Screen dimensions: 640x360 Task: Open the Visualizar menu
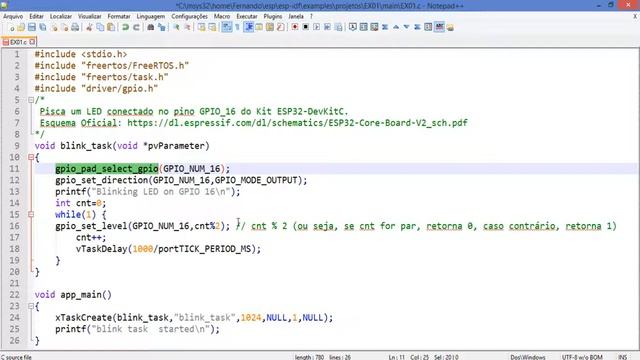(89, 16)
